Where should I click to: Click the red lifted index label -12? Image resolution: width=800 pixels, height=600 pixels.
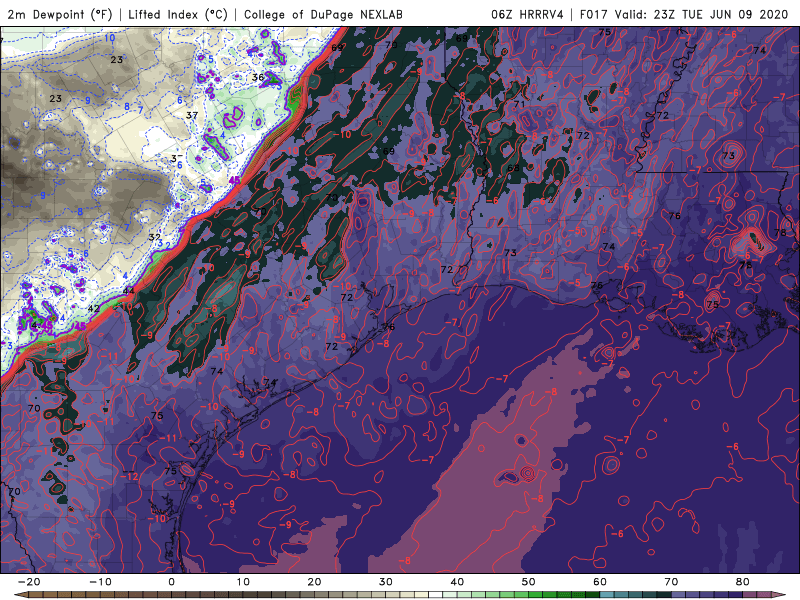(130, 476)
